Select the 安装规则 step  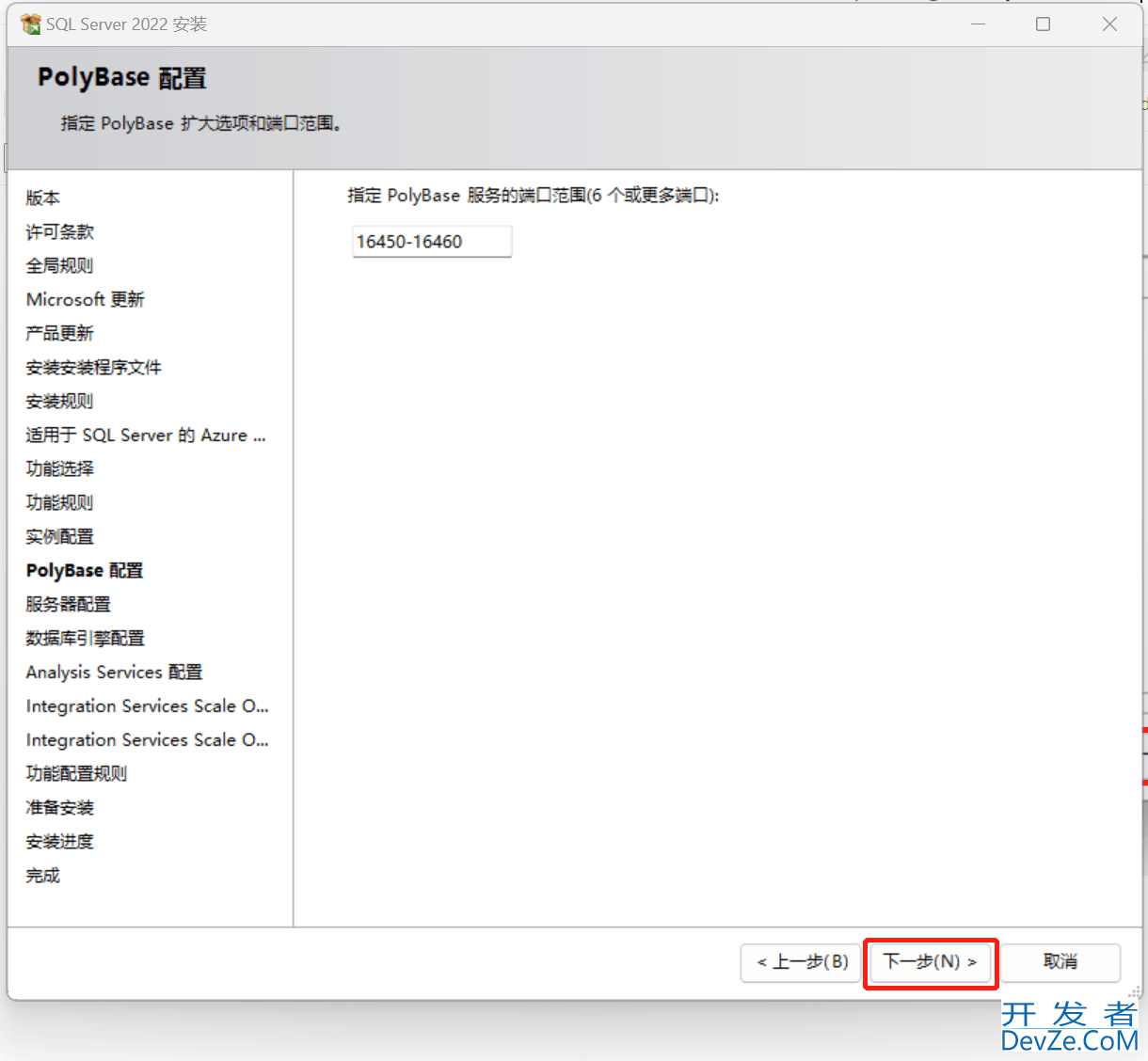click(60, 401)
